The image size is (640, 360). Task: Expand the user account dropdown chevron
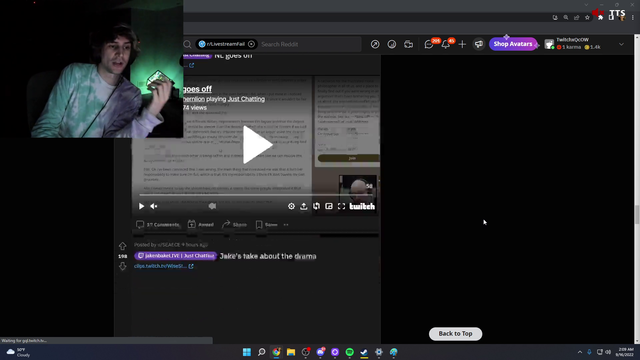click(621, 44)
